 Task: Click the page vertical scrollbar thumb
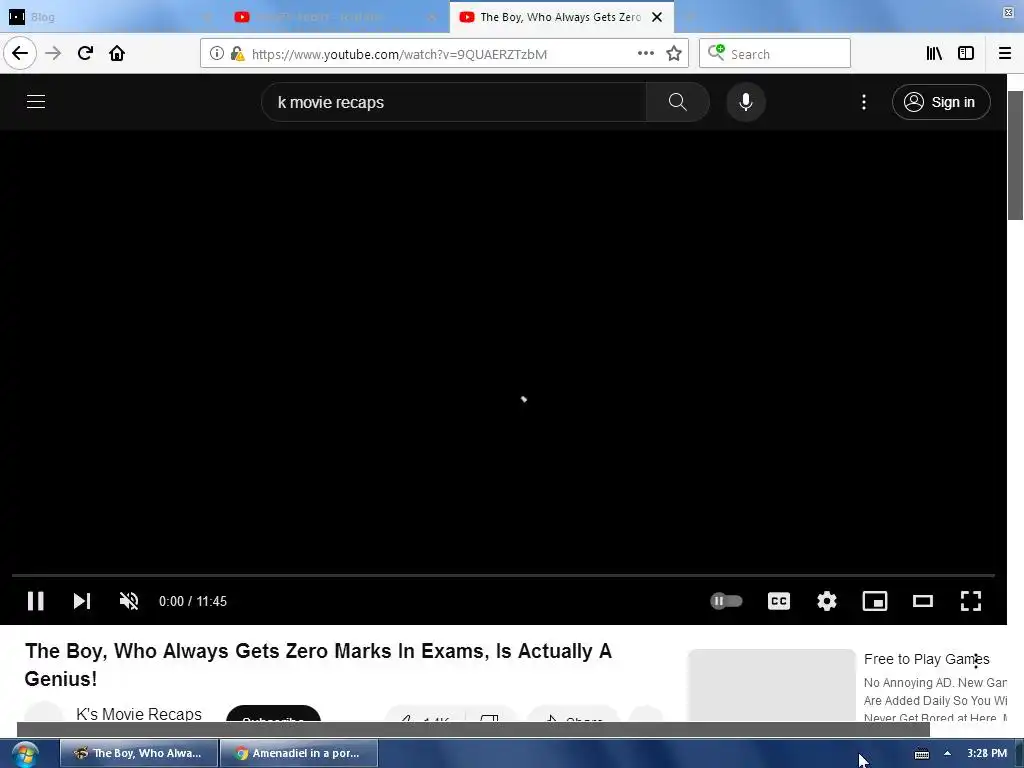click(x=1015, y=155)
